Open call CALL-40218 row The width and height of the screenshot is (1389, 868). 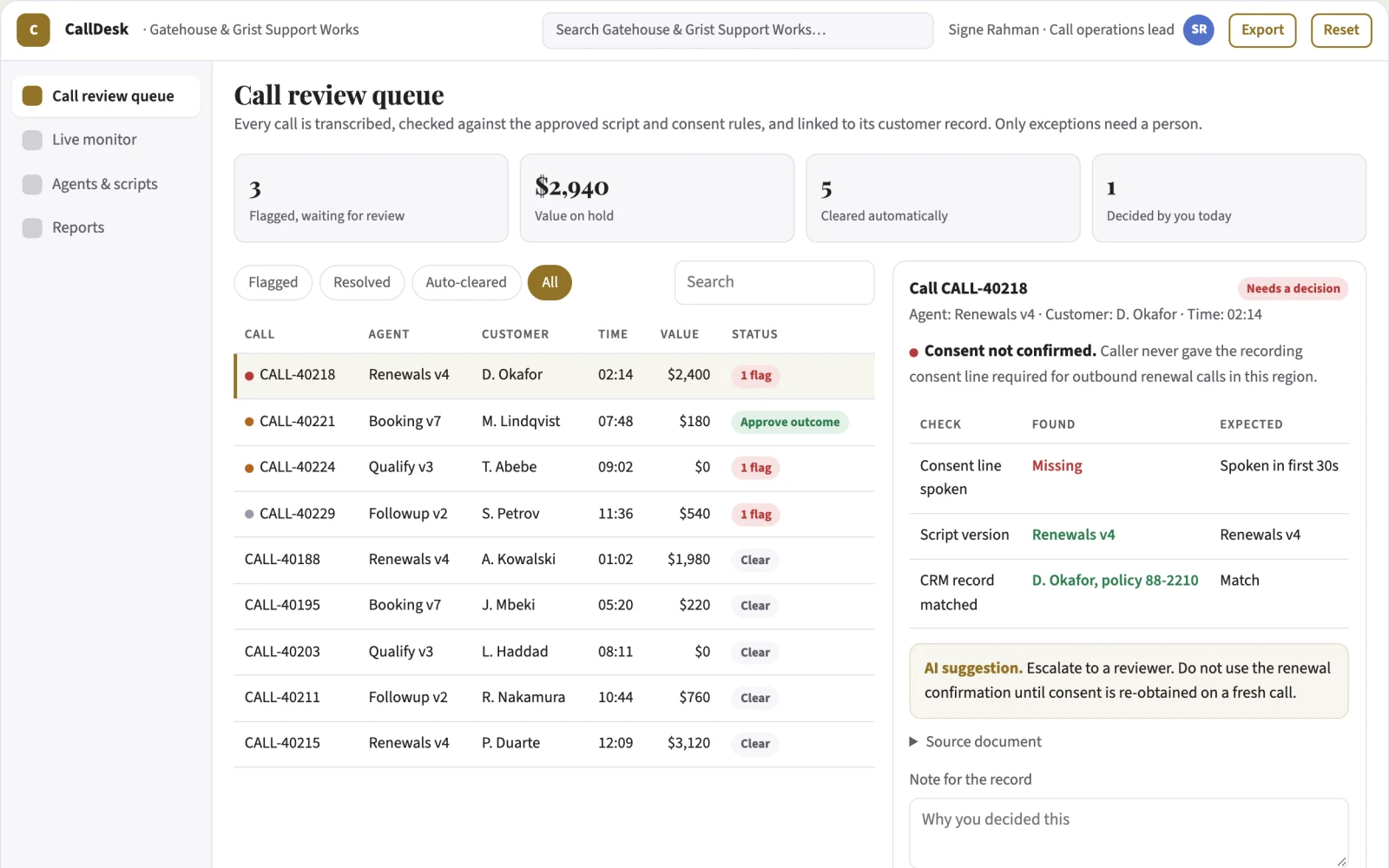[x=554, y=375]
